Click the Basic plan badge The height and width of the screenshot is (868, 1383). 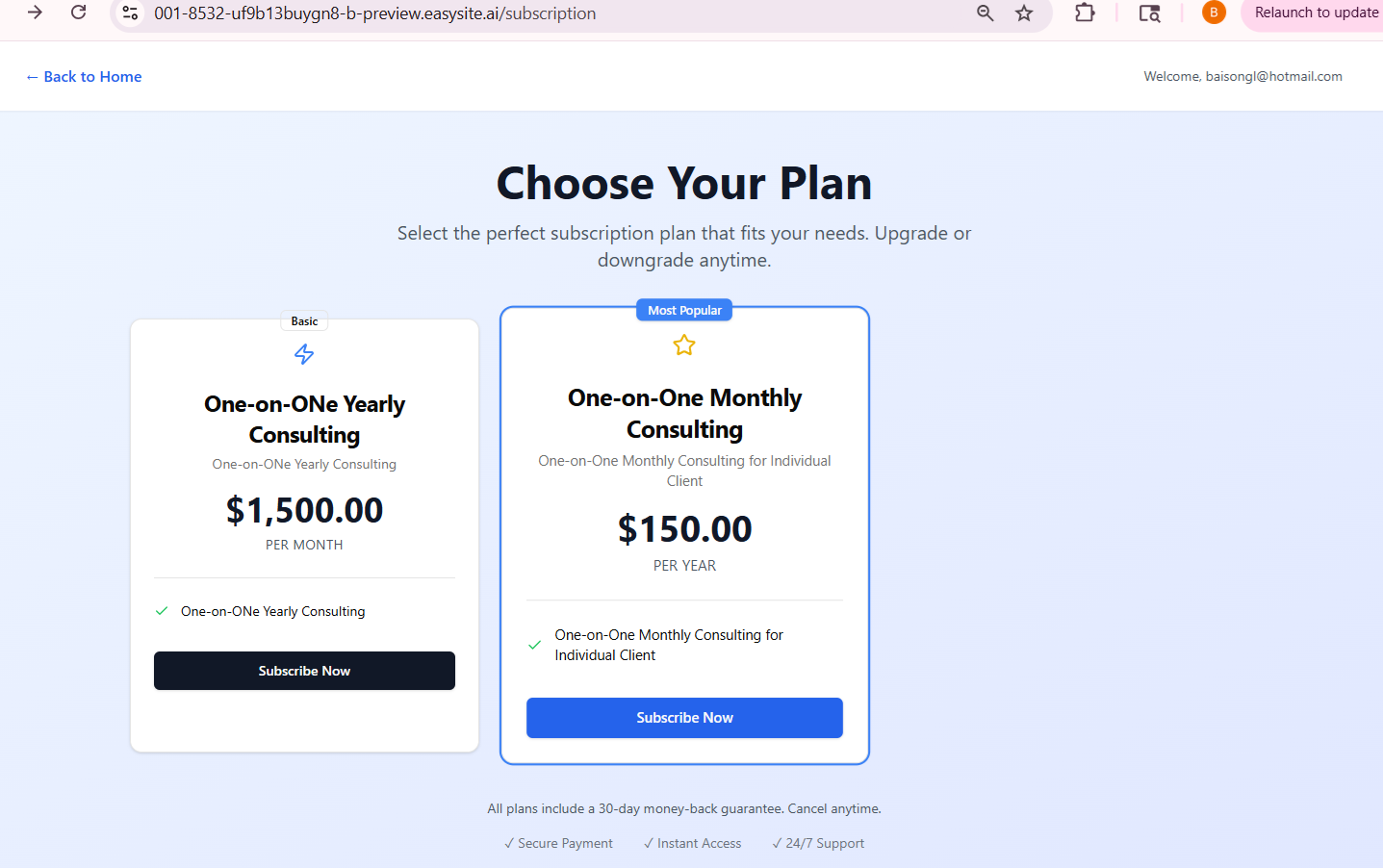click(x=304, y=321)
